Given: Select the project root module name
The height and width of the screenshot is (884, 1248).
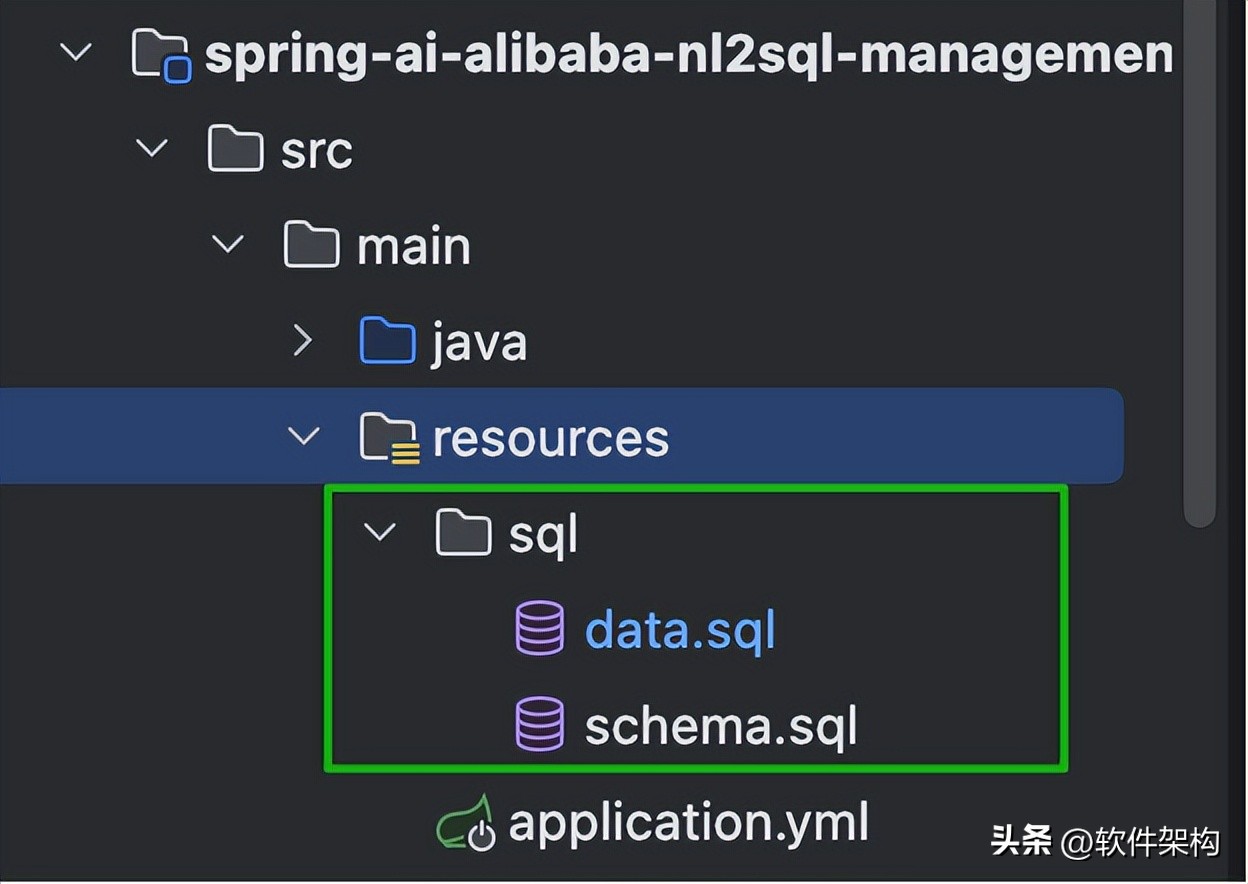Looking at the screenshot, I should click(x=688, y=55).
